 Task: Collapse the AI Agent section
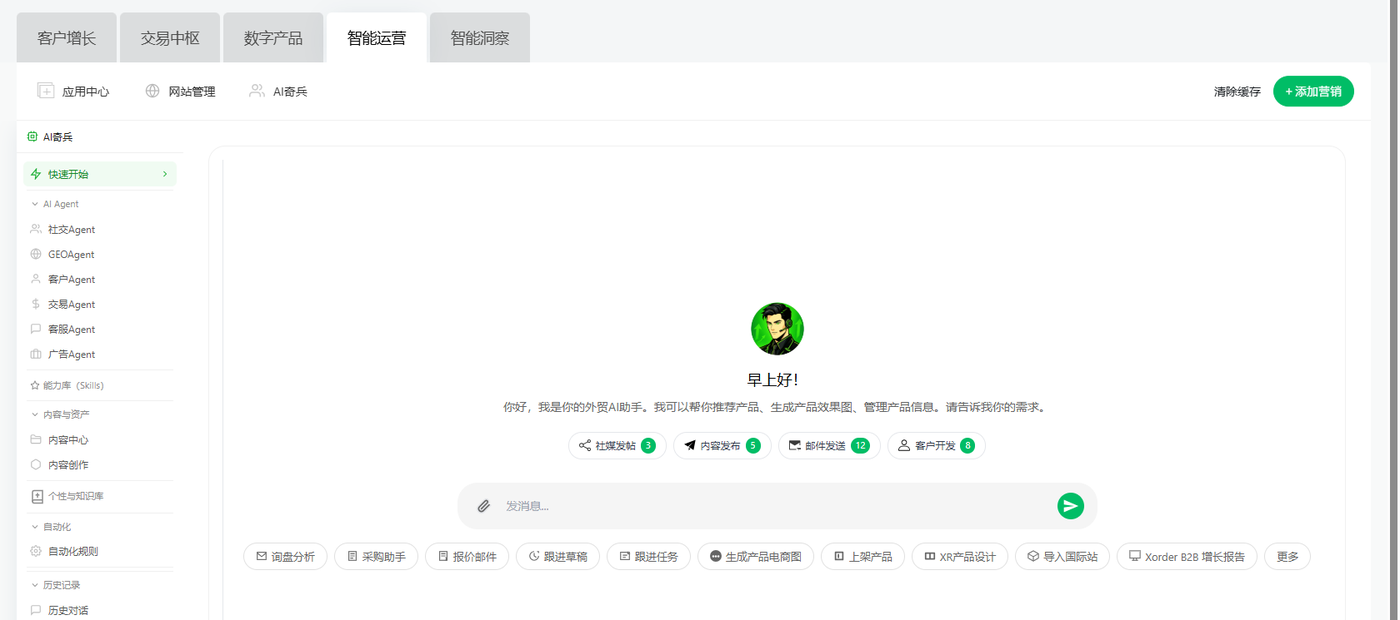click(55, 204)
